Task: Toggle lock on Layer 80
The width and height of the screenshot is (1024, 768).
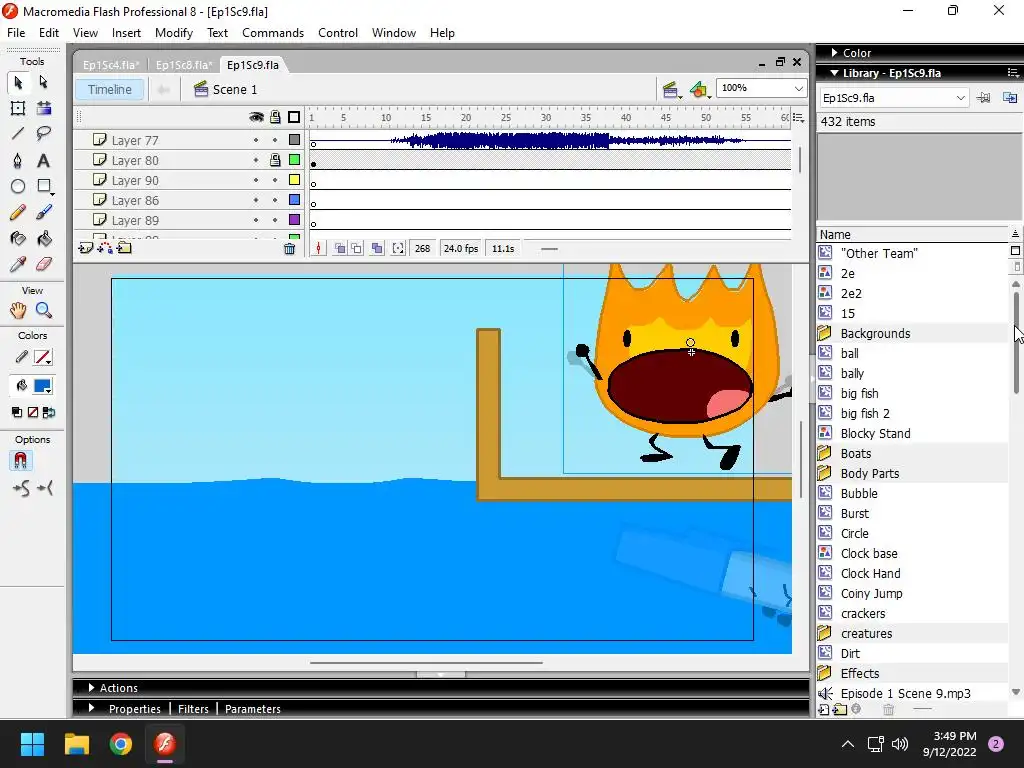Action: pyautogui.click(x=275, y=160)
